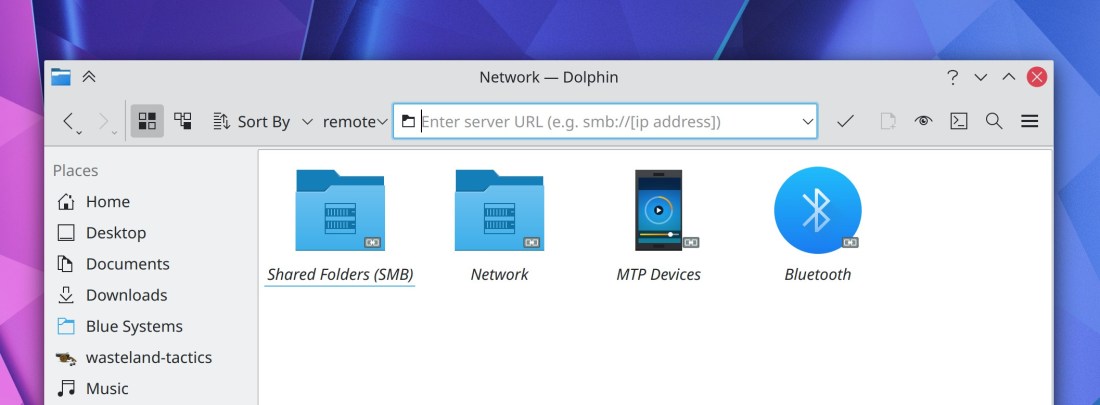Open the Shared Folders (SMB) folder
1100x405 pixels.
[x=340, y=212]
